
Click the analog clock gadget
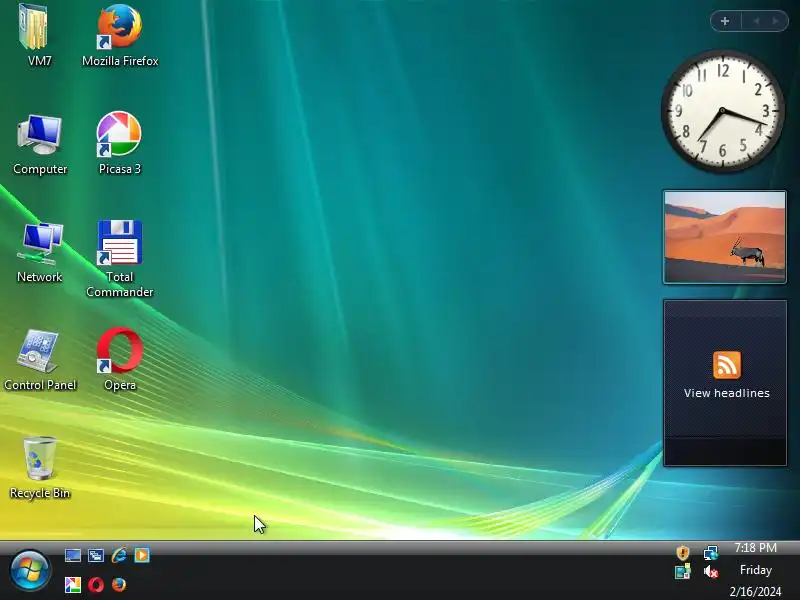(723, 111)
